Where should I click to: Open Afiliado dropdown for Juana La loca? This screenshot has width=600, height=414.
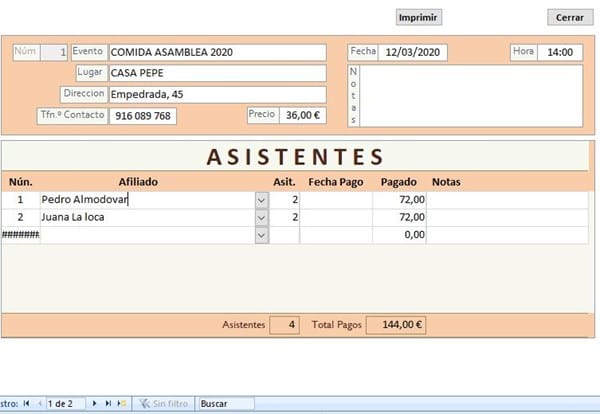coord(262,218)
